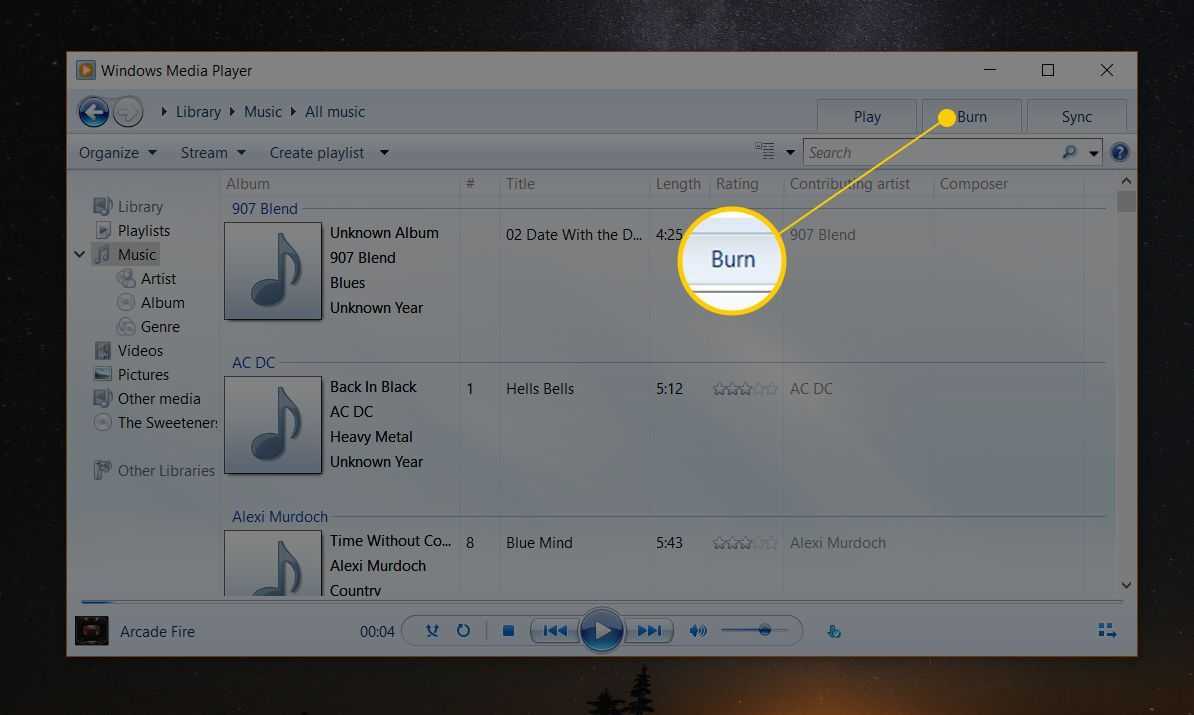Viewport: 1194px width, 715px height.
Task: Click the search magnifier icon
Action: pyautogui.click(x=1069, y=152)
